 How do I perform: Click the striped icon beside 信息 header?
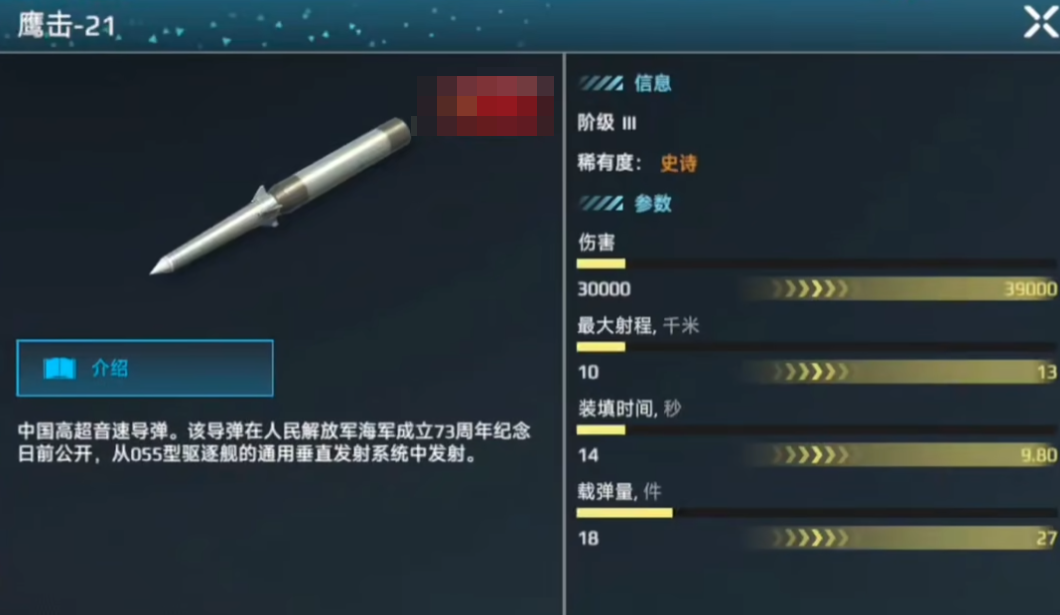tap(601, 83)
